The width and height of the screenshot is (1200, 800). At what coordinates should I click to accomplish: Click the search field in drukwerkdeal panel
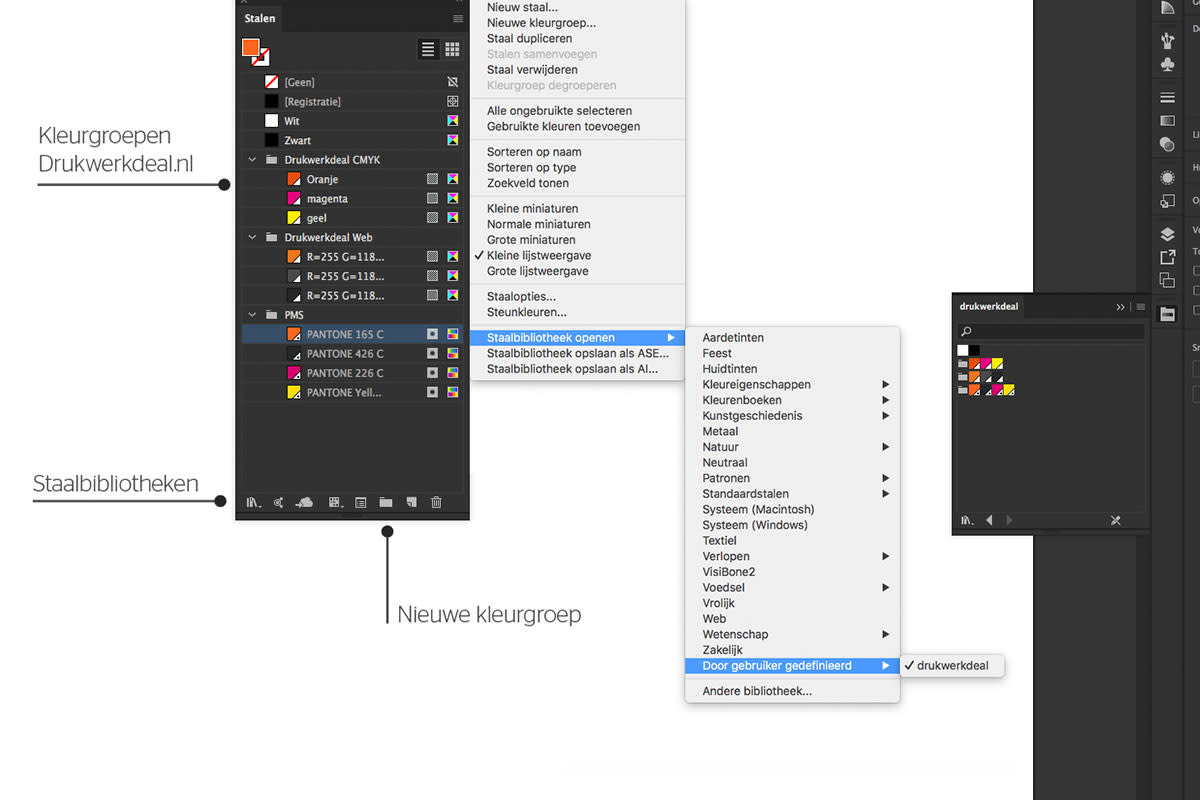click(1050, 331)
